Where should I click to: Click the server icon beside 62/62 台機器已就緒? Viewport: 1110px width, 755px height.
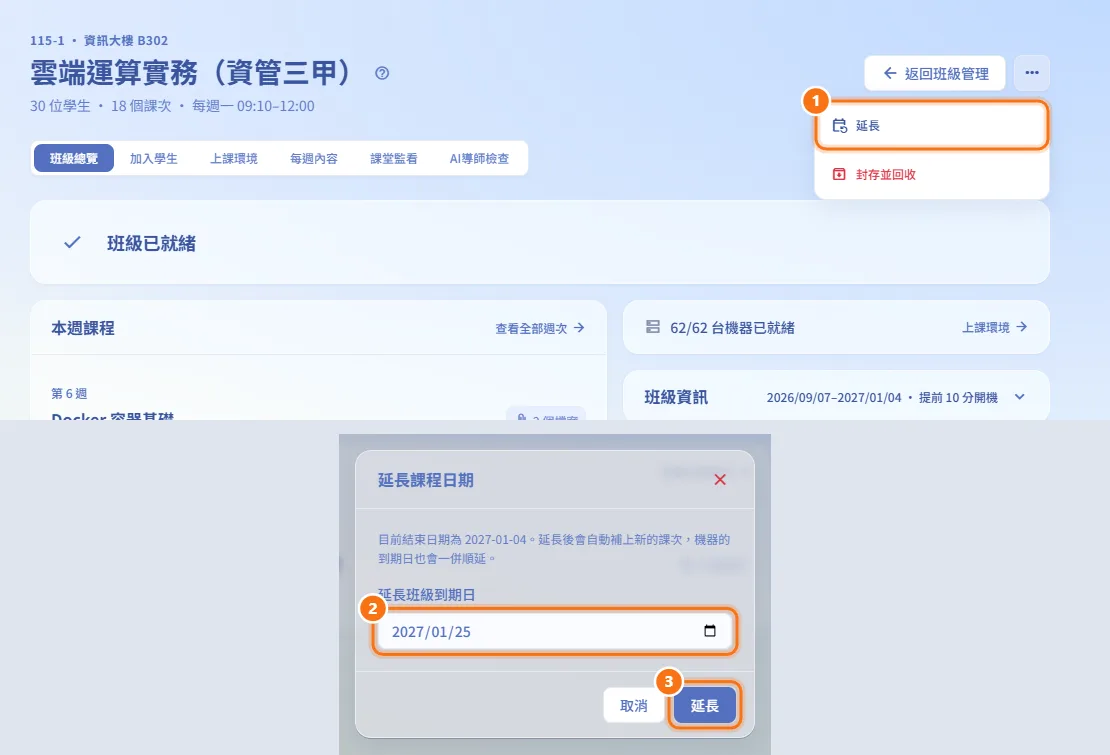[x=653, y=327]
